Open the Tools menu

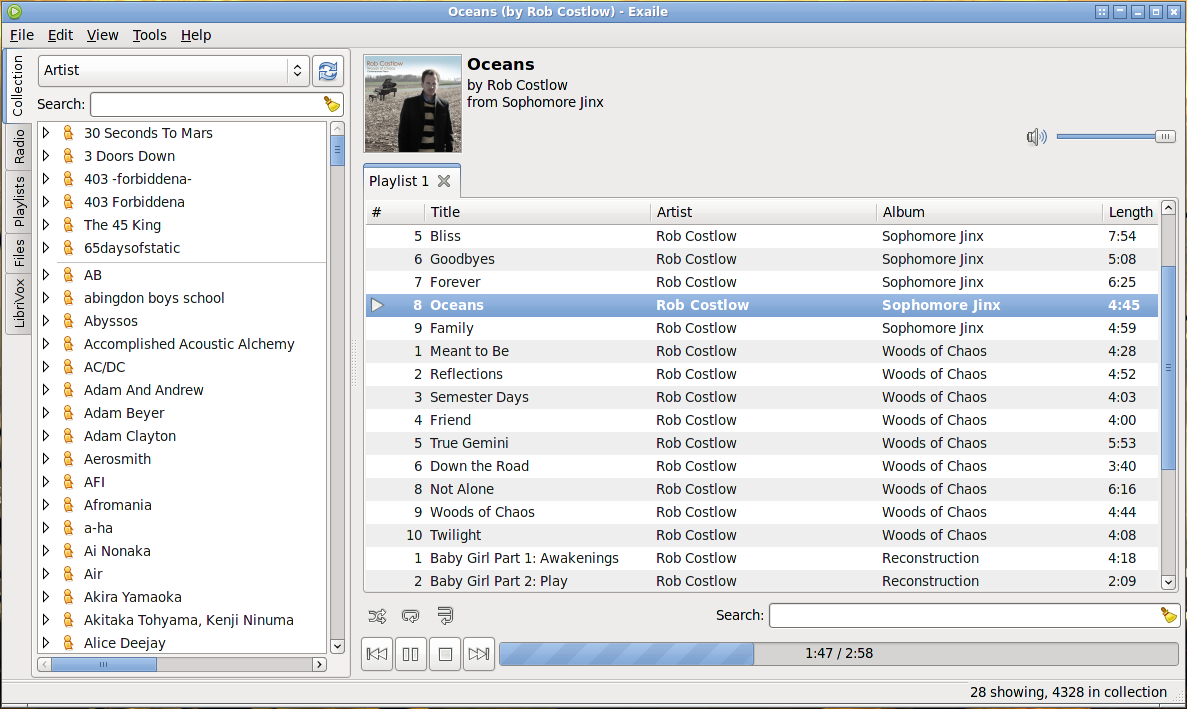click(149, 35)
